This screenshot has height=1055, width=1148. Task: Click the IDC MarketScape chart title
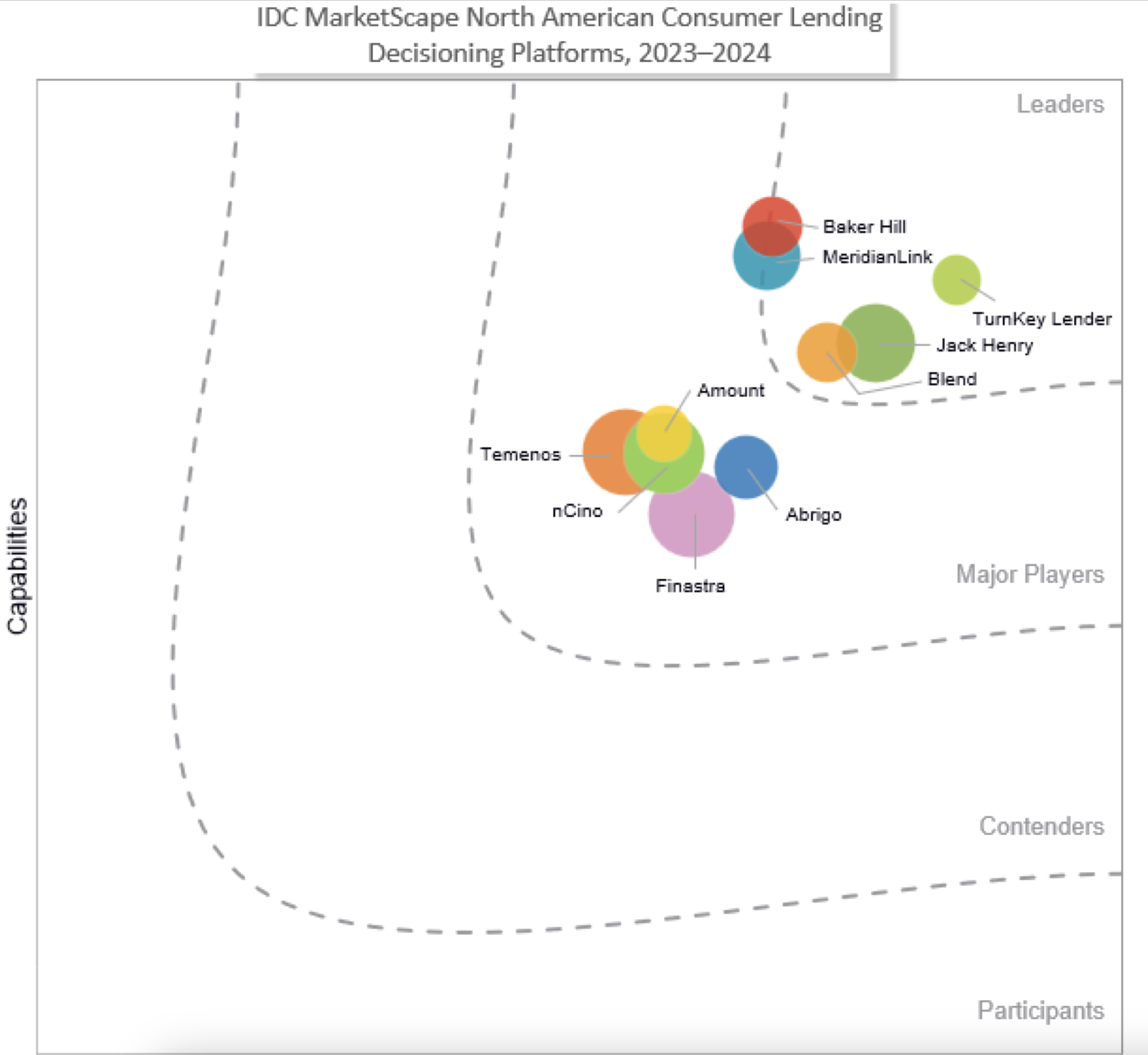[569, 35]
